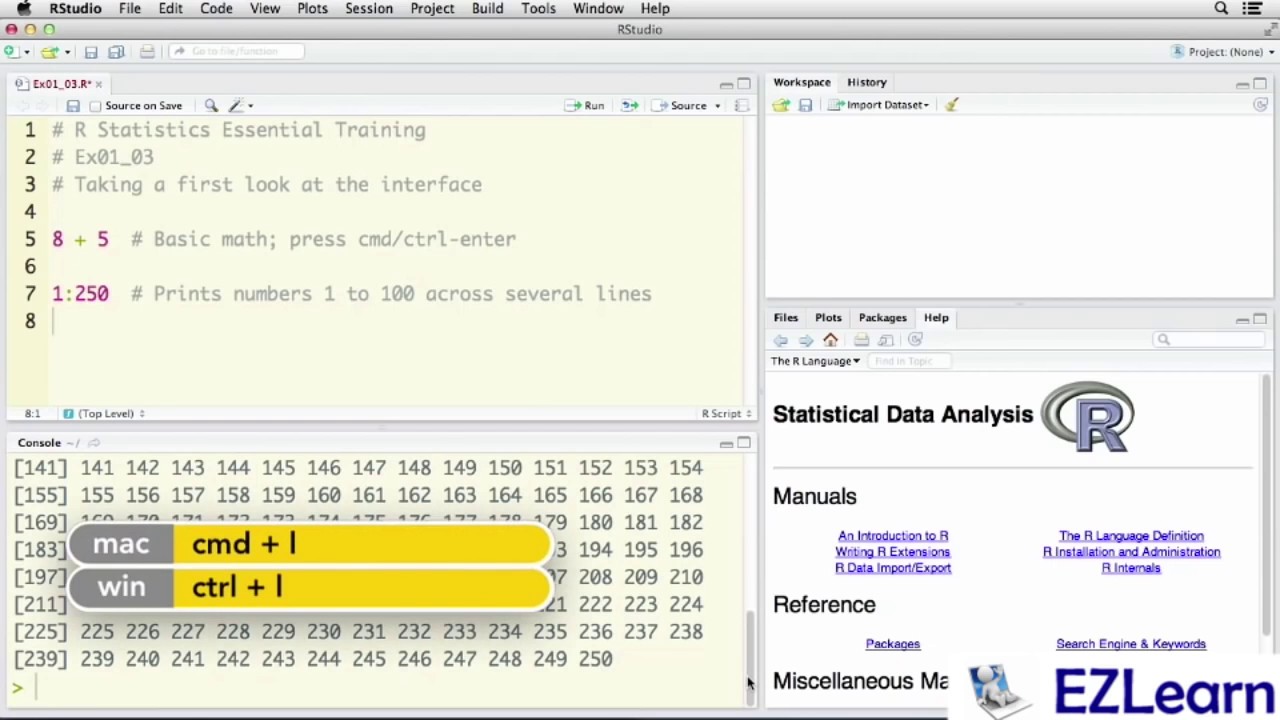Open the Session menu in menu bar
This screenshot has width=1280, height=720.
click(369, 8)
